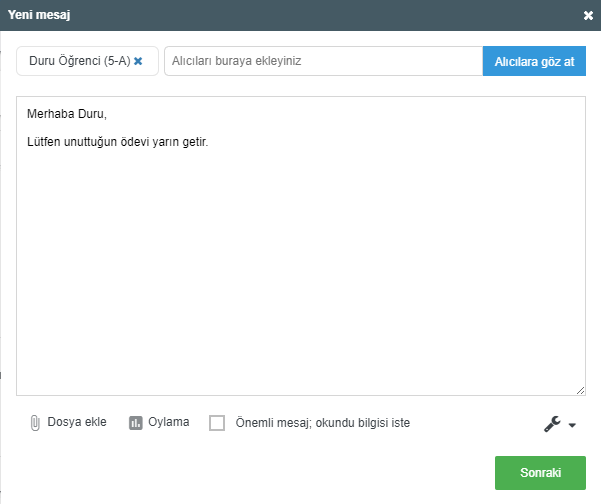The height and width of the screenshot is (504, 601).
Task: Click the 'Önemli mesaj; okundu bilgisi iste' label
Action: tap(322, 423)
